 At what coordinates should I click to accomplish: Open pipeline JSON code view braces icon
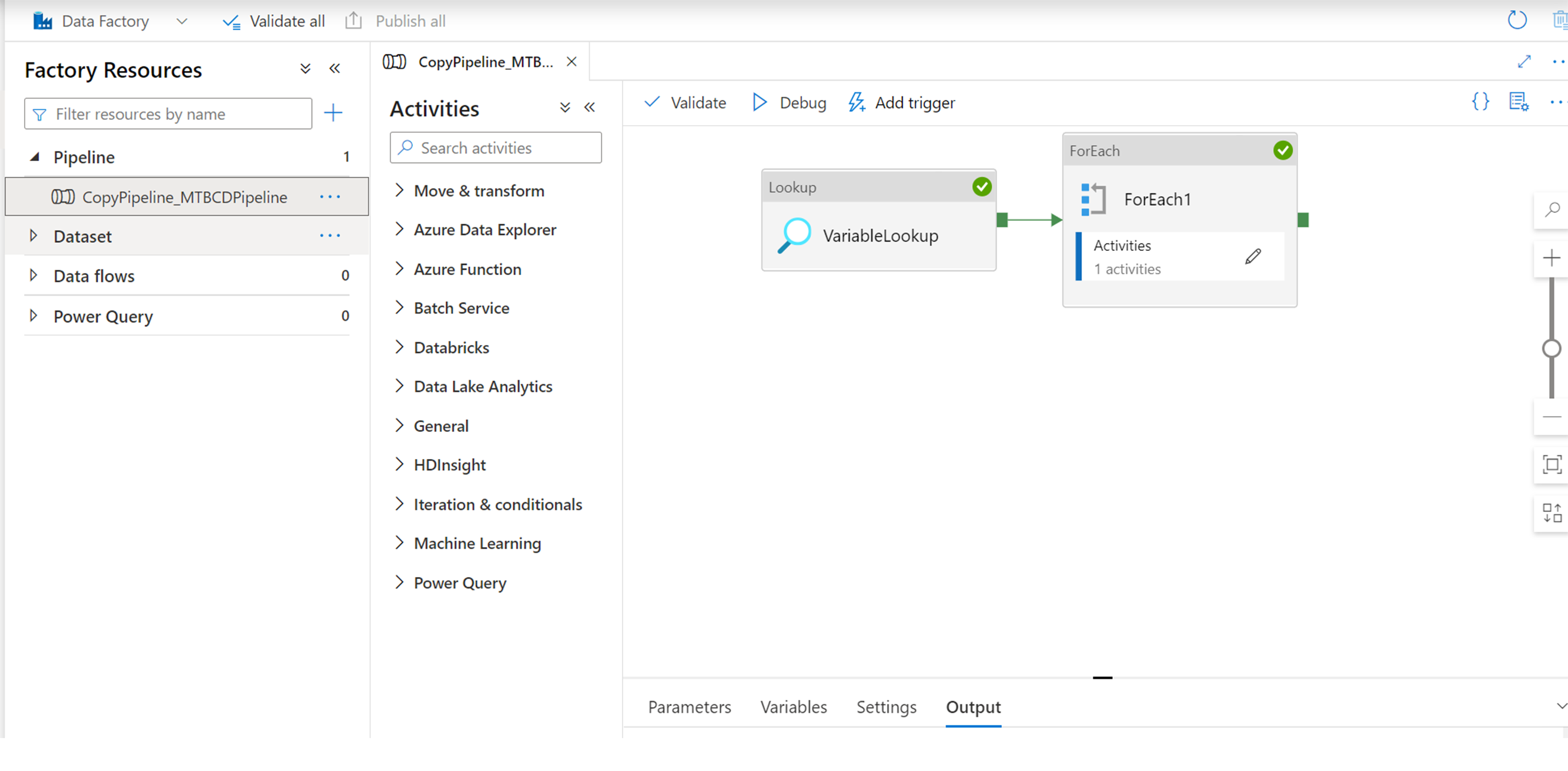tap(1480, 101)
